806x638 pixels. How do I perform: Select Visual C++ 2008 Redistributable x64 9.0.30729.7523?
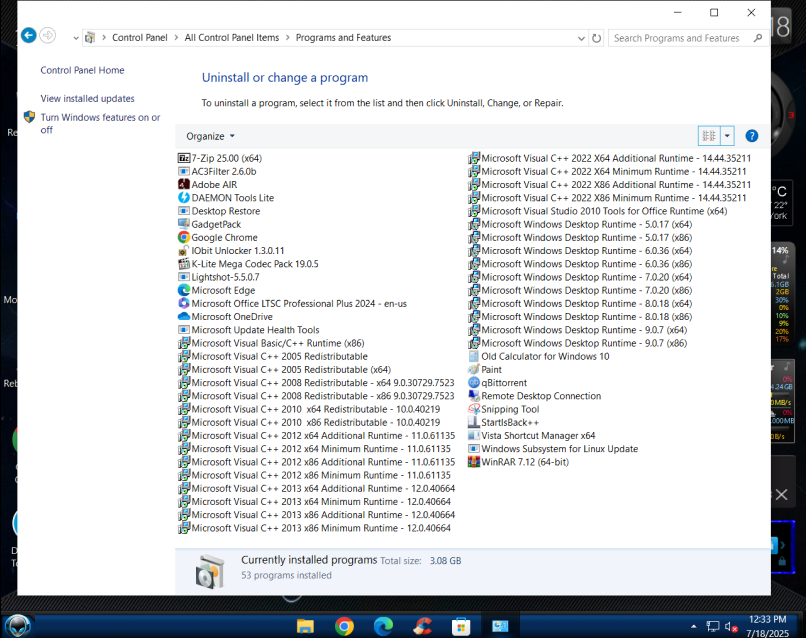coord(317,382)
